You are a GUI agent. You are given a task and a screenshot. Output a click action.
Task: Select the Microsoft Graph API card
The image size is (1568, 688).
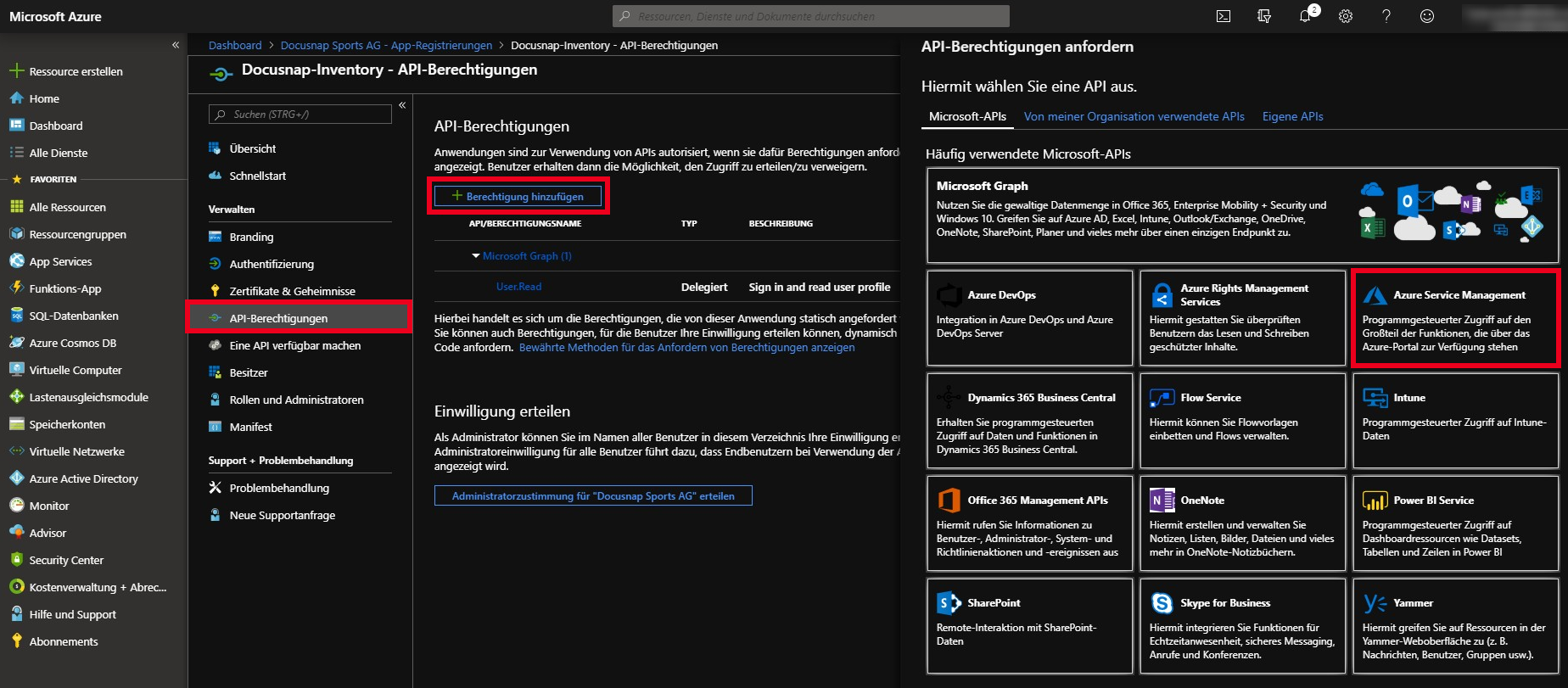click(x=1242, y=215)
